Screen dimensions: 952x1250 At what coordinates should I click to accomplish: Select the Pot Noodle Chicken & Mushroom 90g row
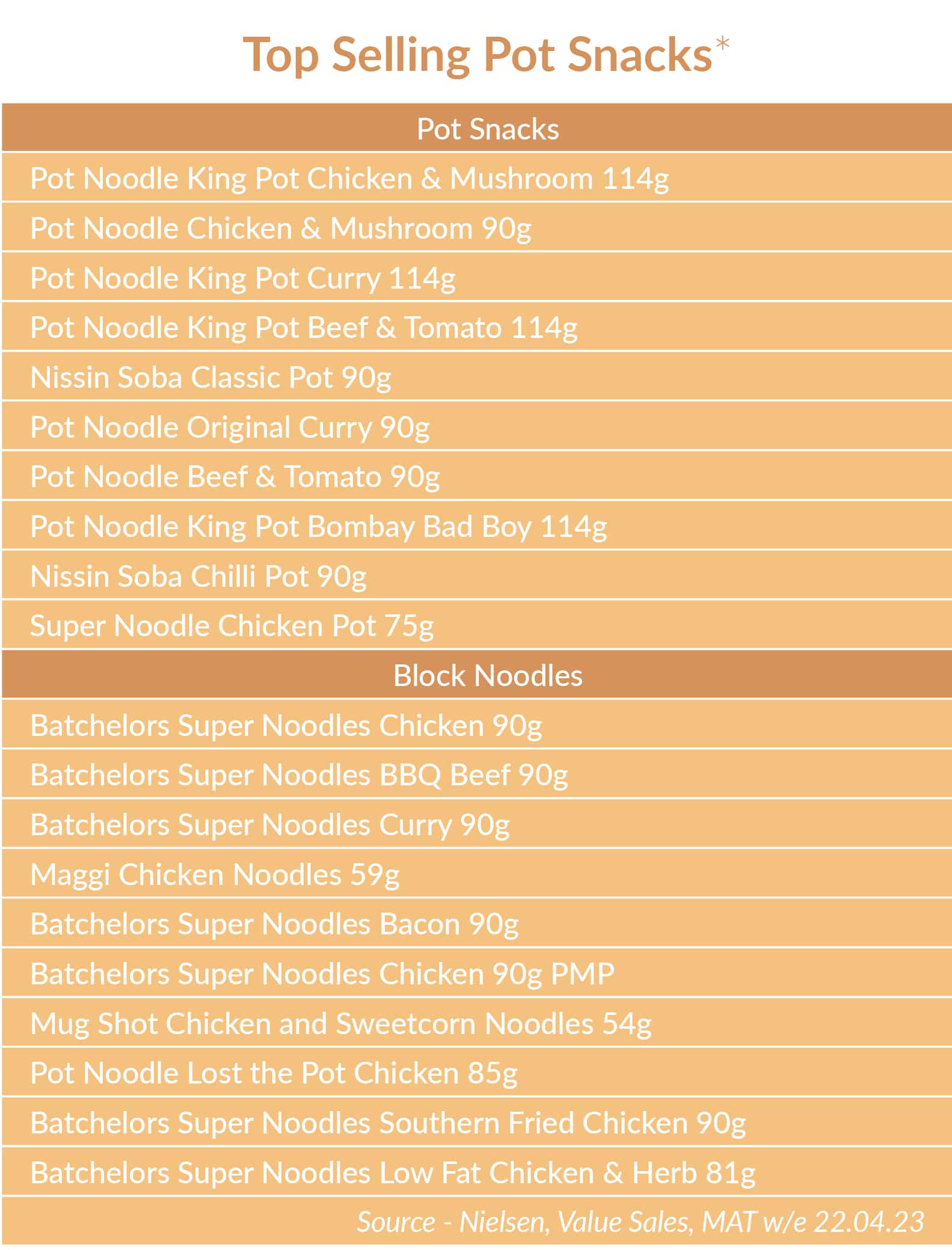(x=281, y=228)
